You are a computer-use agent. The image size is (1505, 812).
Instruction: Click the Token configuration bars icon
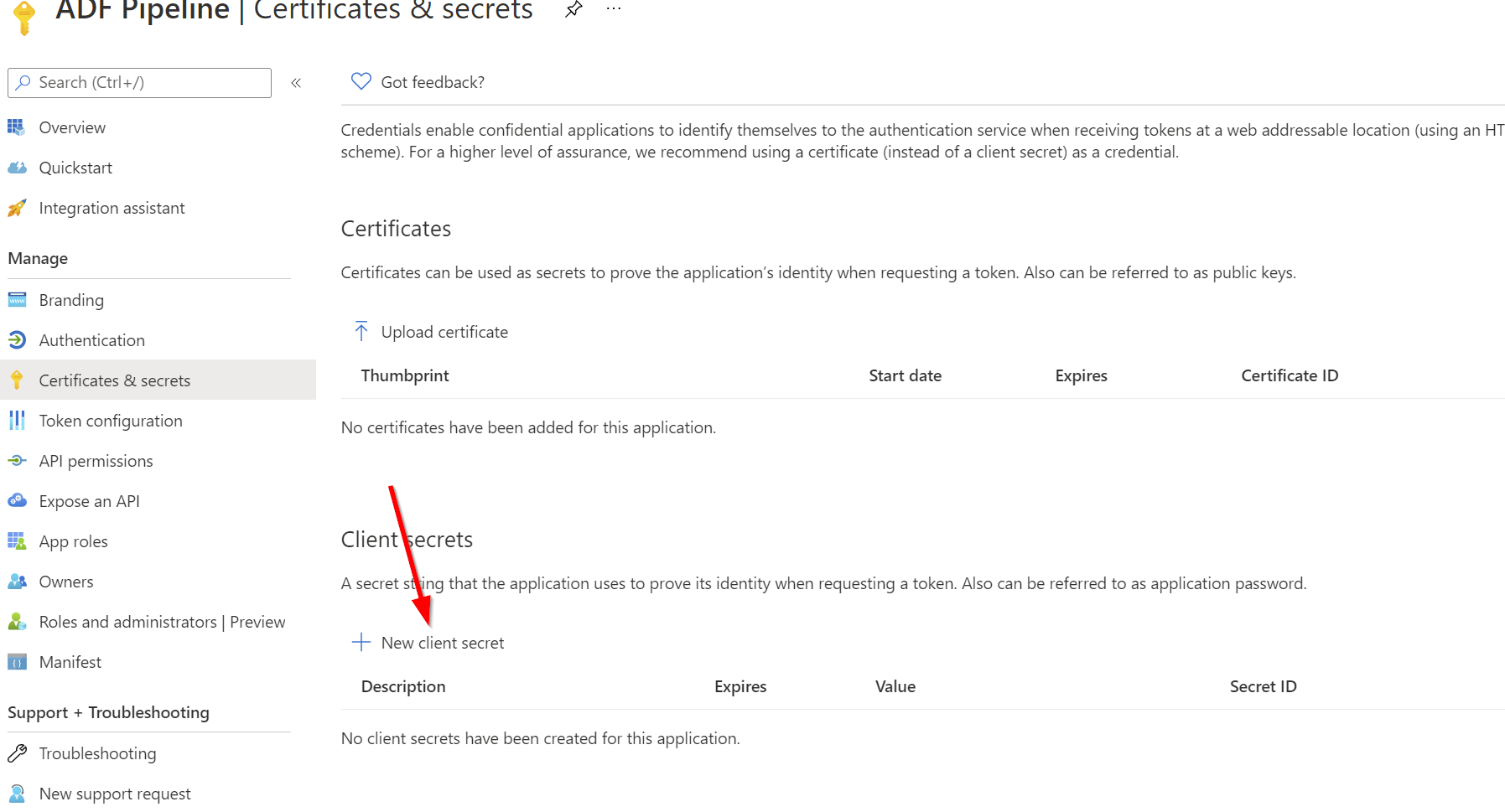(x=17, y=421)
